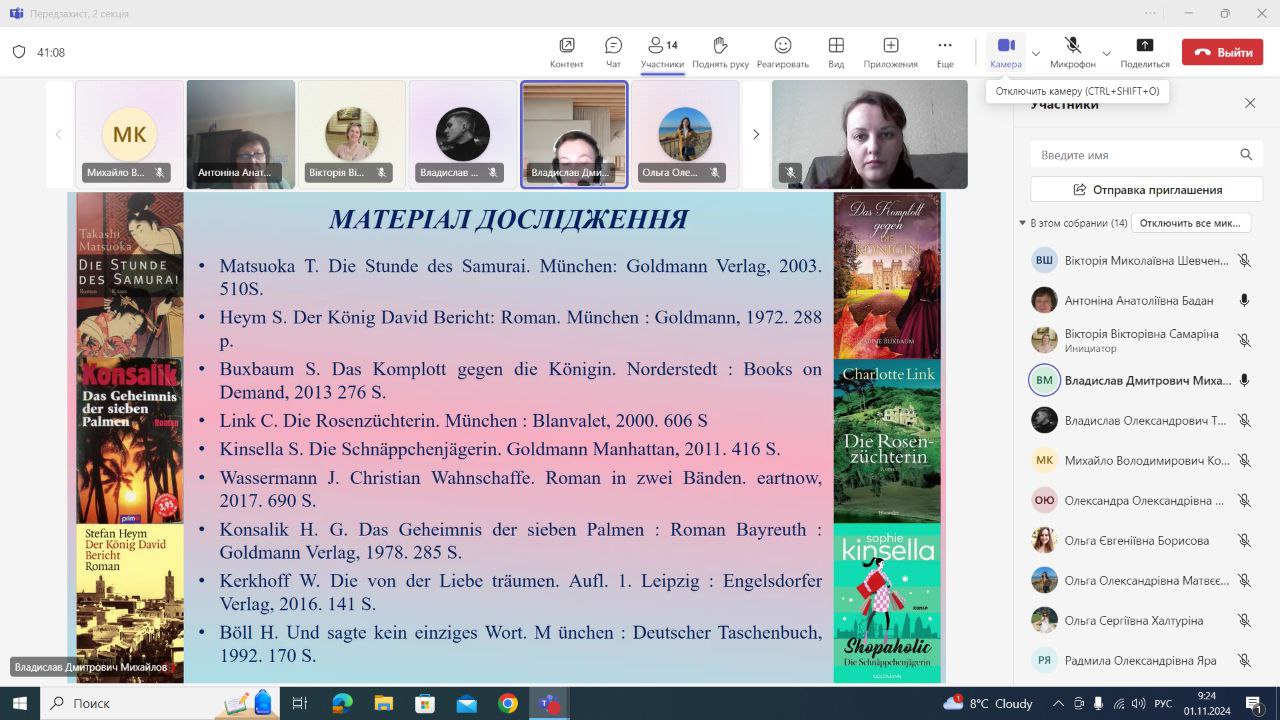This screenshot has height=720, width=1280.
Task: Close the Участники side panel
Action: click(x=1250, y=103)
